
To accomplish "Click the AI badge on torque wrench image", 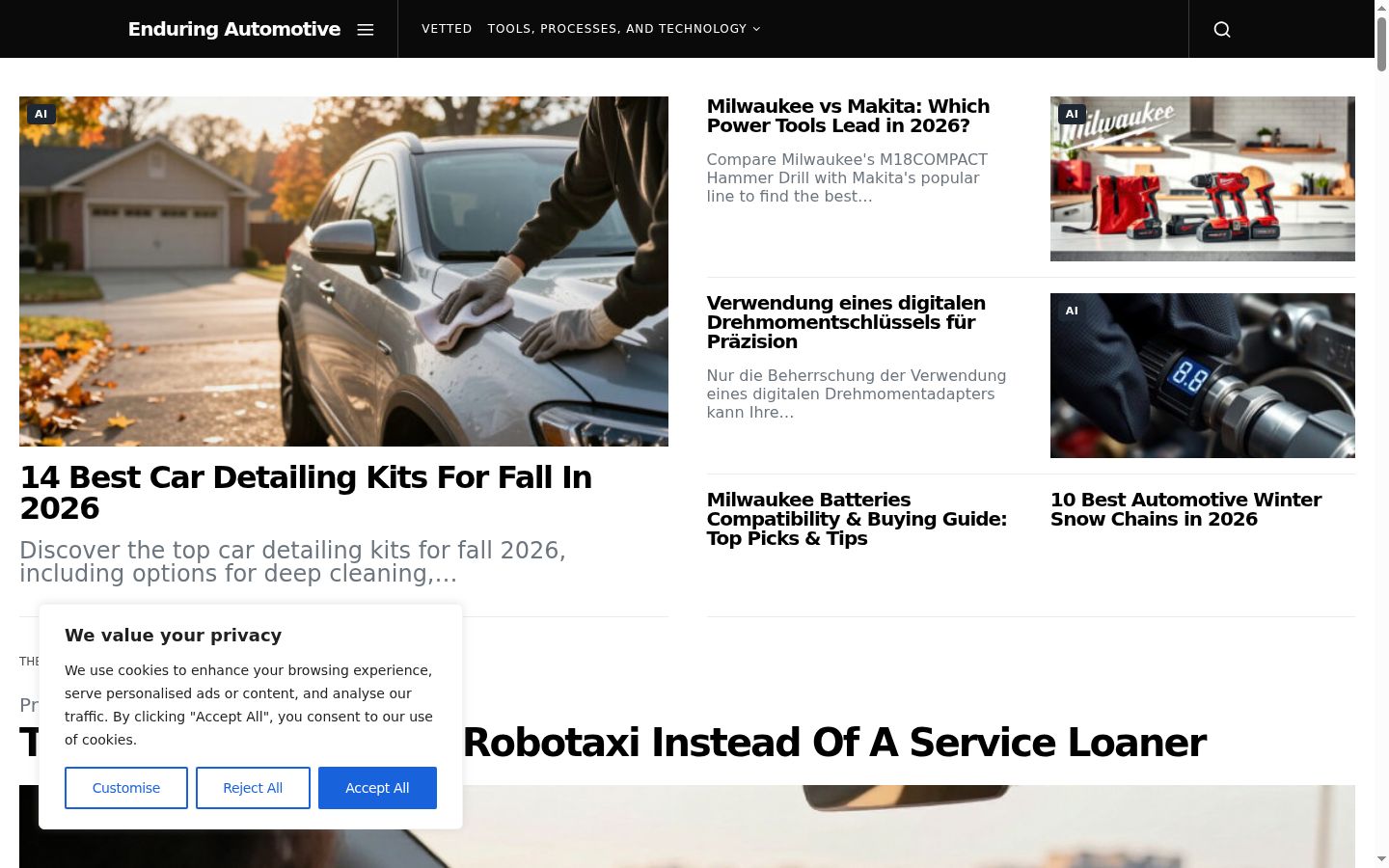I will click(1072, 311).
